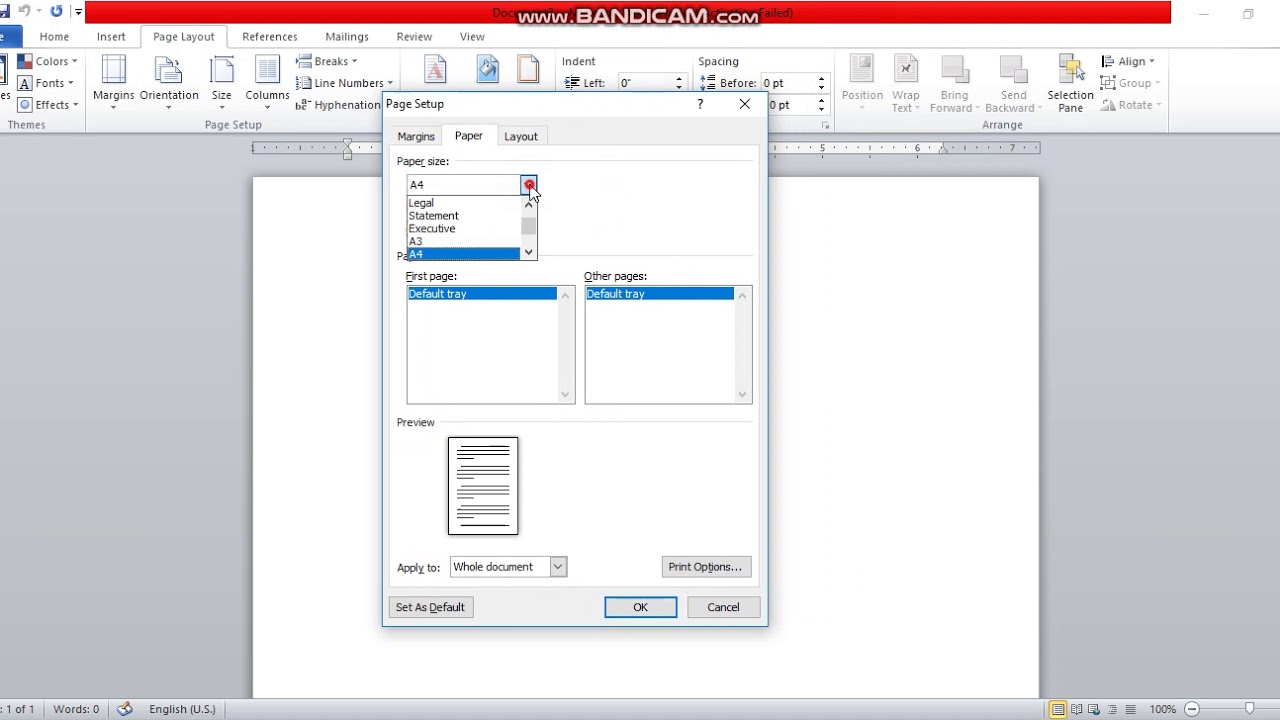The image size is (1280, 720).
Task: Select Default tray under First page
Action: click(x=482, y=294)
